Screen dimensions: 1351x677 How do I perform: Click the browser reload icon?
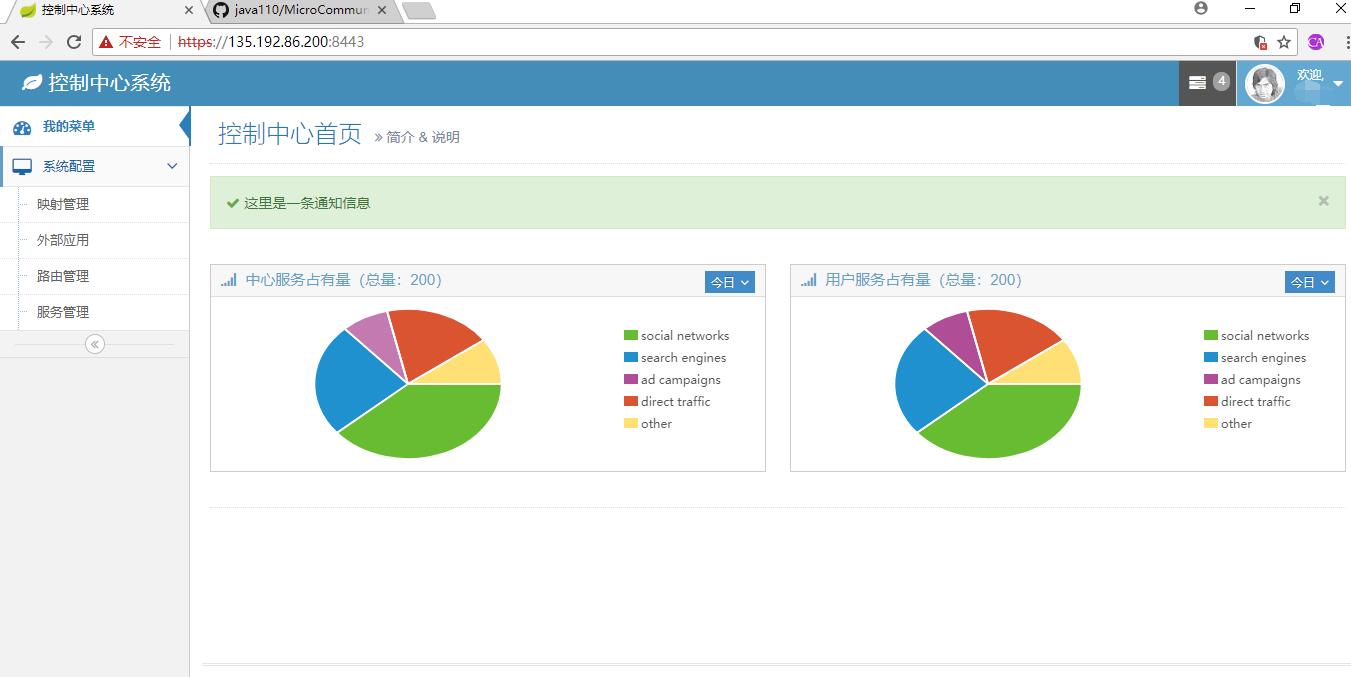[x=74, y=42]
